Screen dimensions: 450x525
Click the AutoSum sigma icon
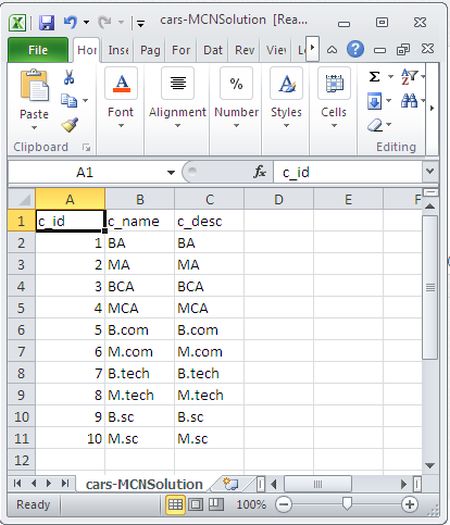point(374,77)
